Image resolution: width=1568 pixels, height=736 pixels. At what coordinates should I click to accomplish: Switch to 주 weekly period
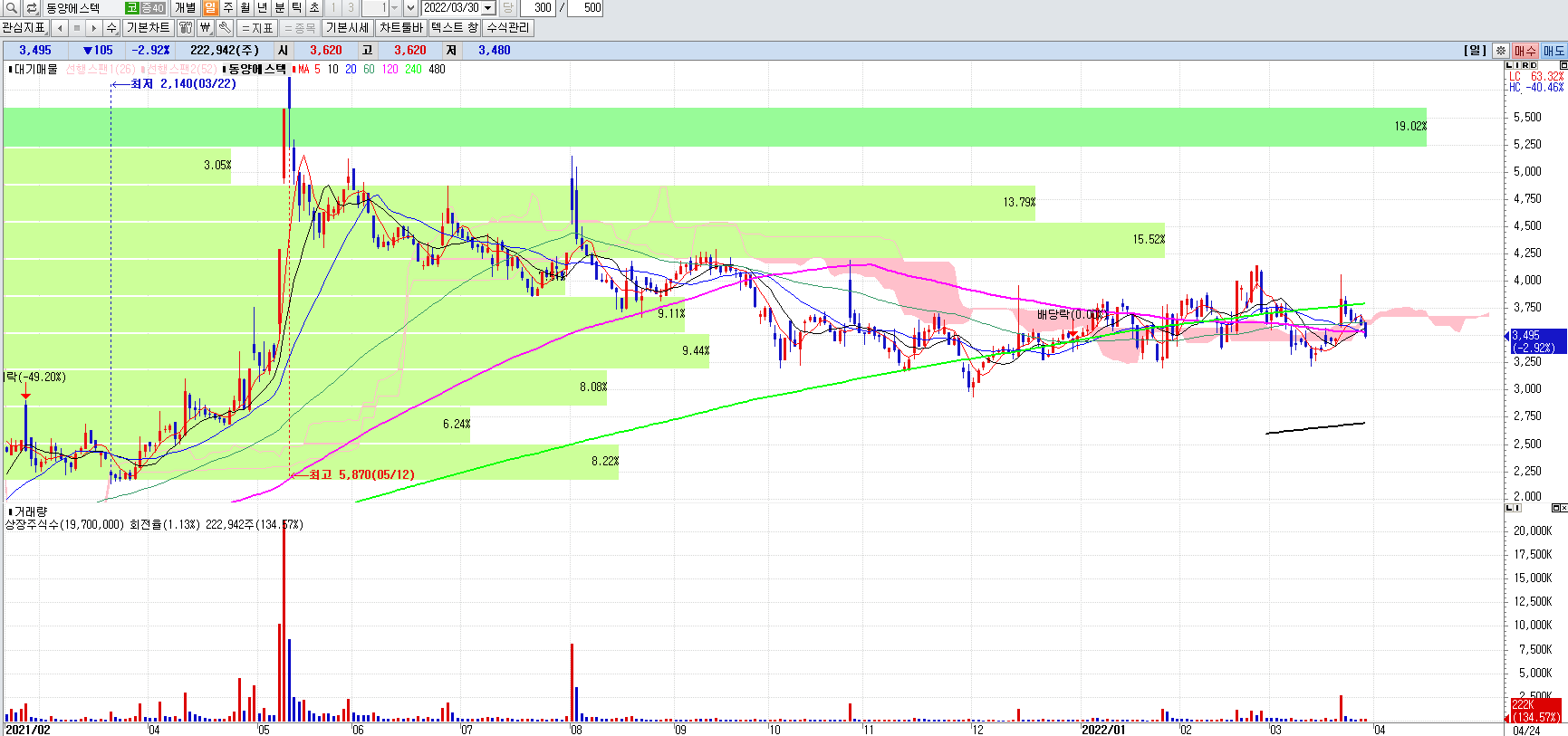227,8
